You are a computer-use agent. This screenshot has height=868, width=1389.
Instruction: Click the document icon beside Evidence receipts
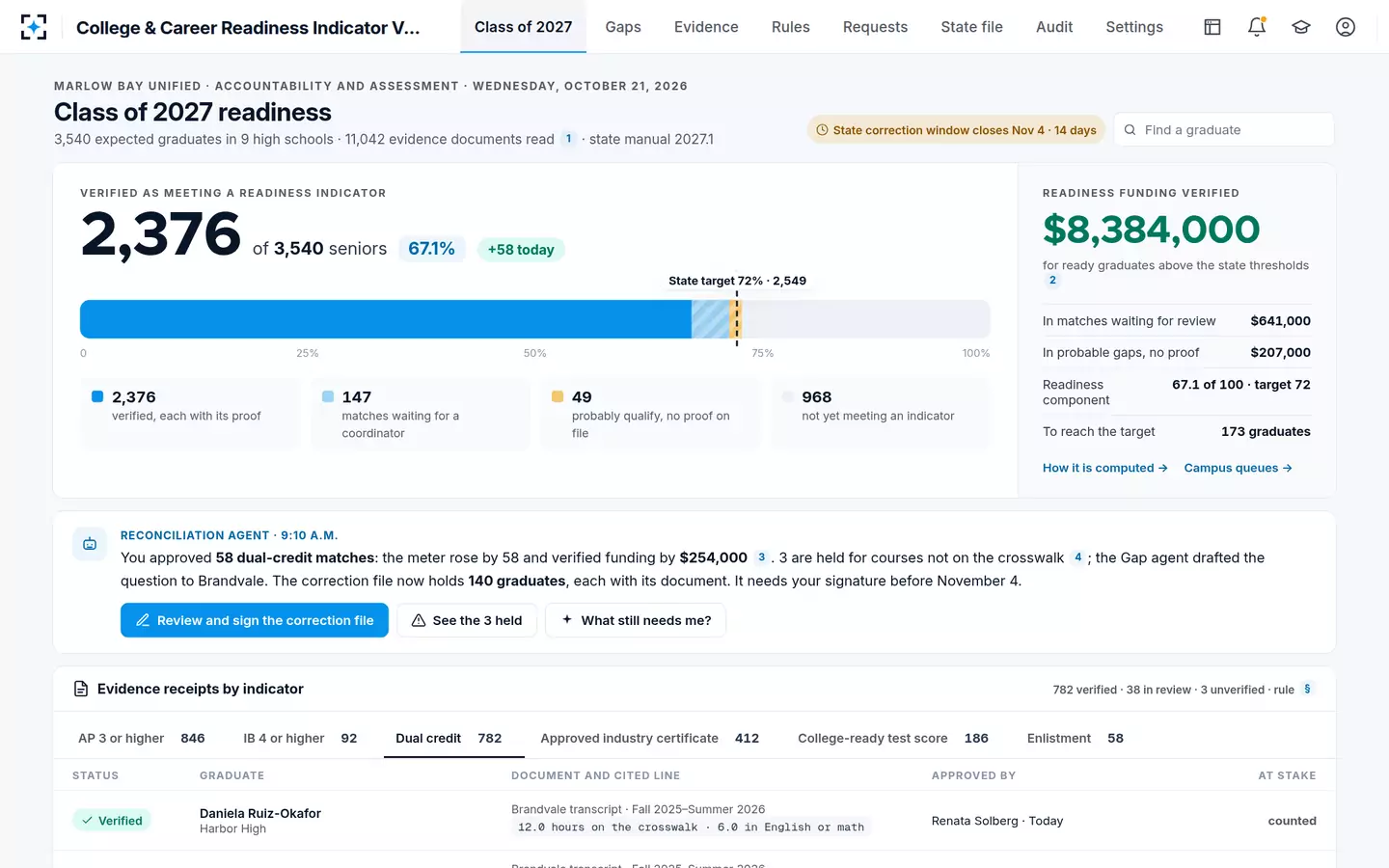pos(81,689)
